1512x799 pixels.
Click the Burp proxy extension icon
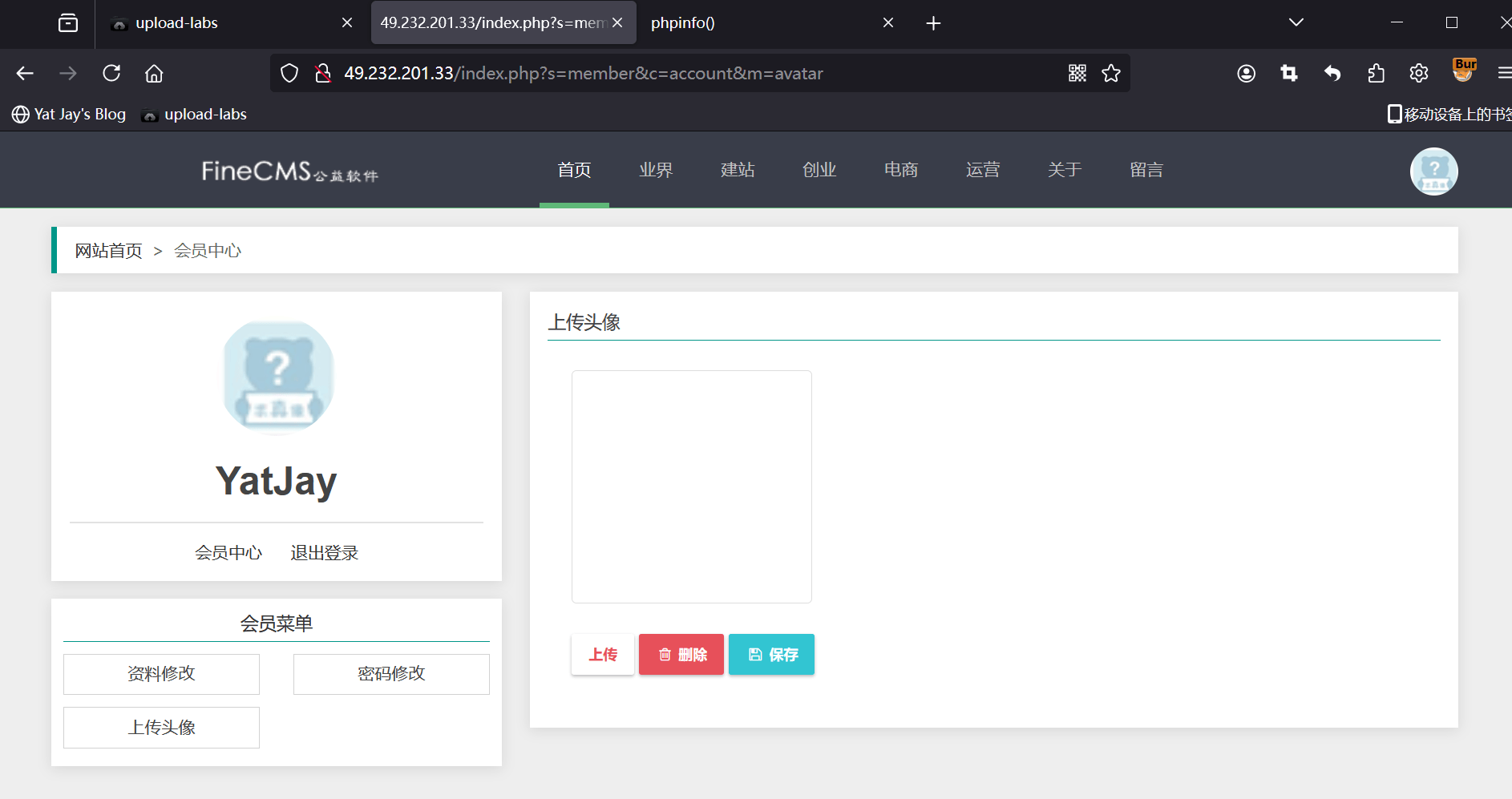tap(1464, 71)
